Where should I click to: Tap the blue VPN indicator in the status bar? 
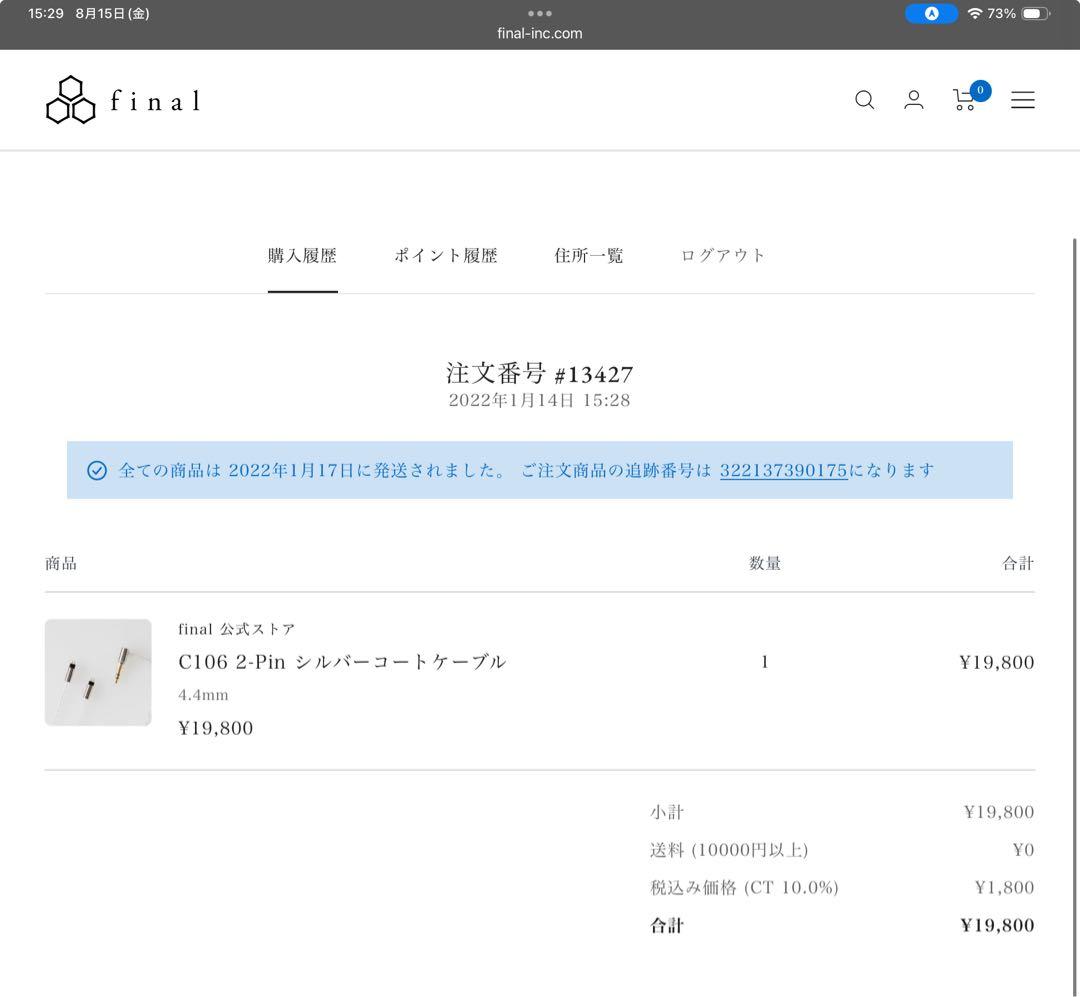tap(931, 13)
